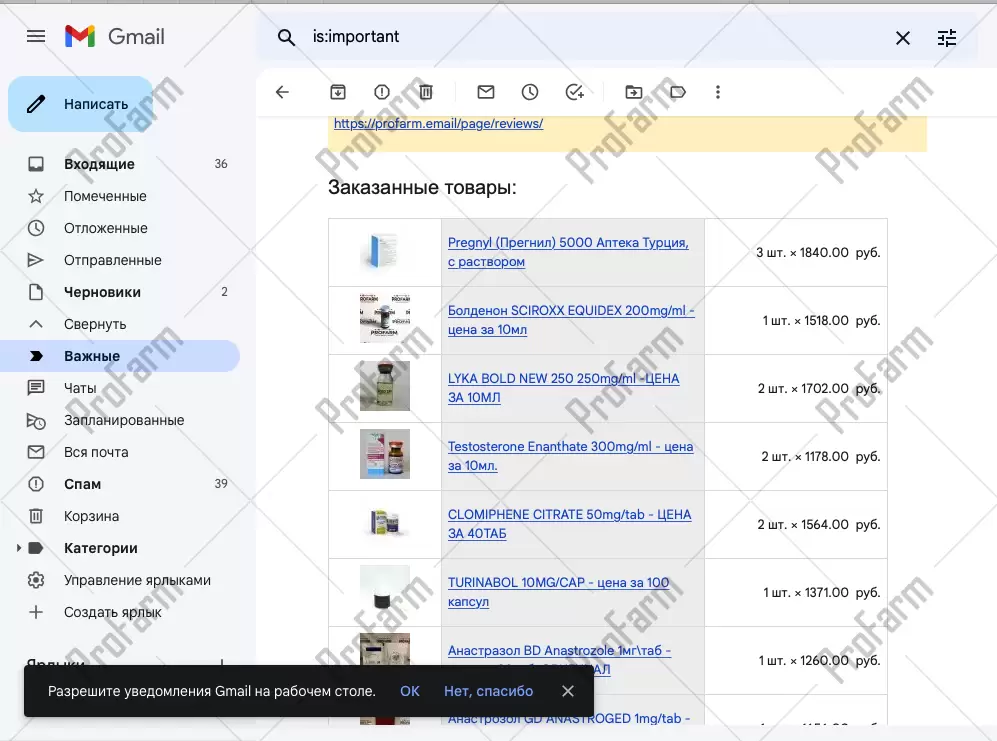Go to the Спам folder
The width and height of the screenshot is (997, 741).
coord(82,484)
